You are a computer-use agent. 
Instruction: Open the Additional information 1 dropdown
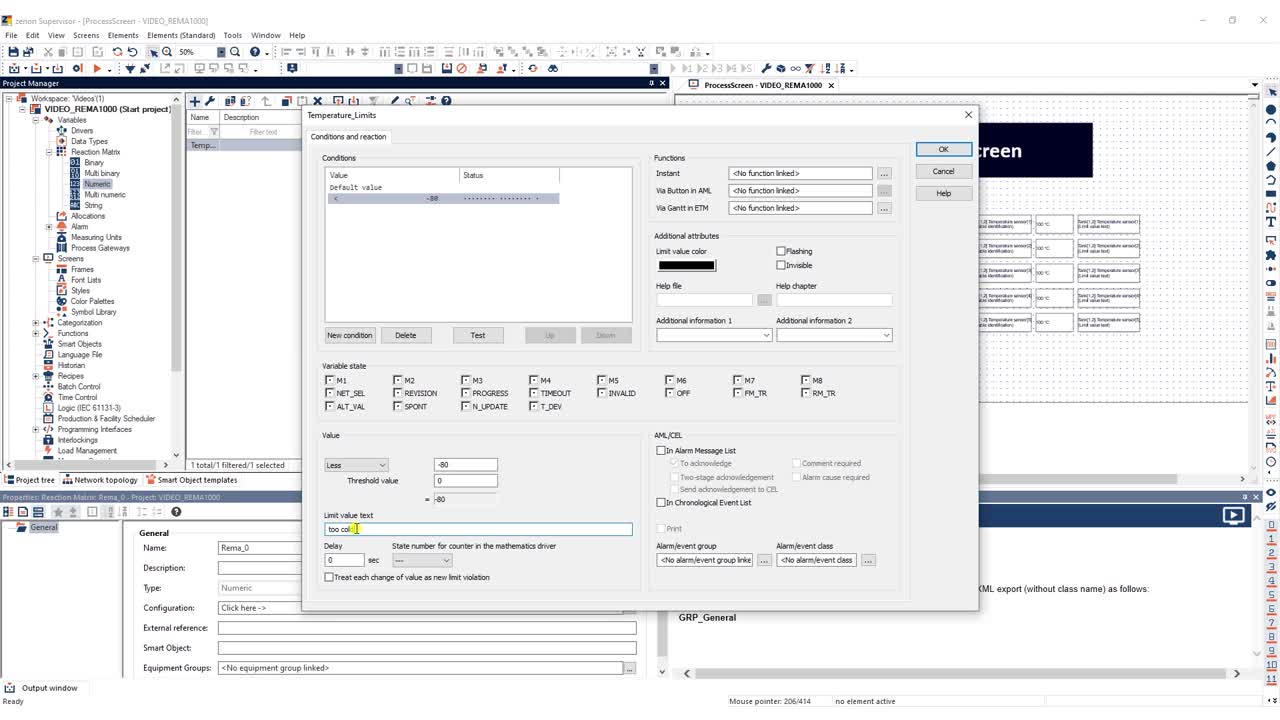[714, 335]
